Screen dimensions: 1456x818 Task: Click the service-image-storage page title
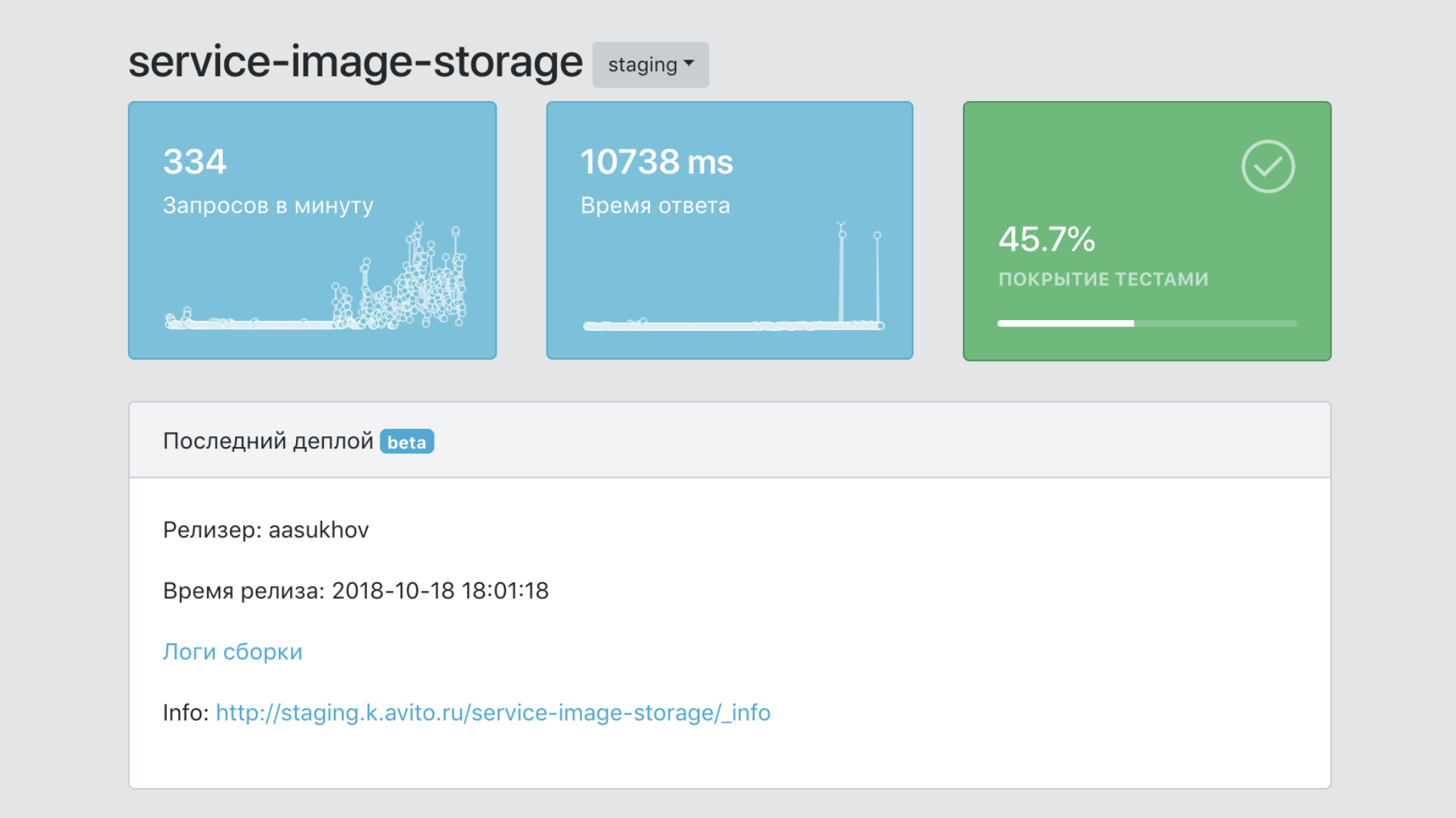[355, 62]
